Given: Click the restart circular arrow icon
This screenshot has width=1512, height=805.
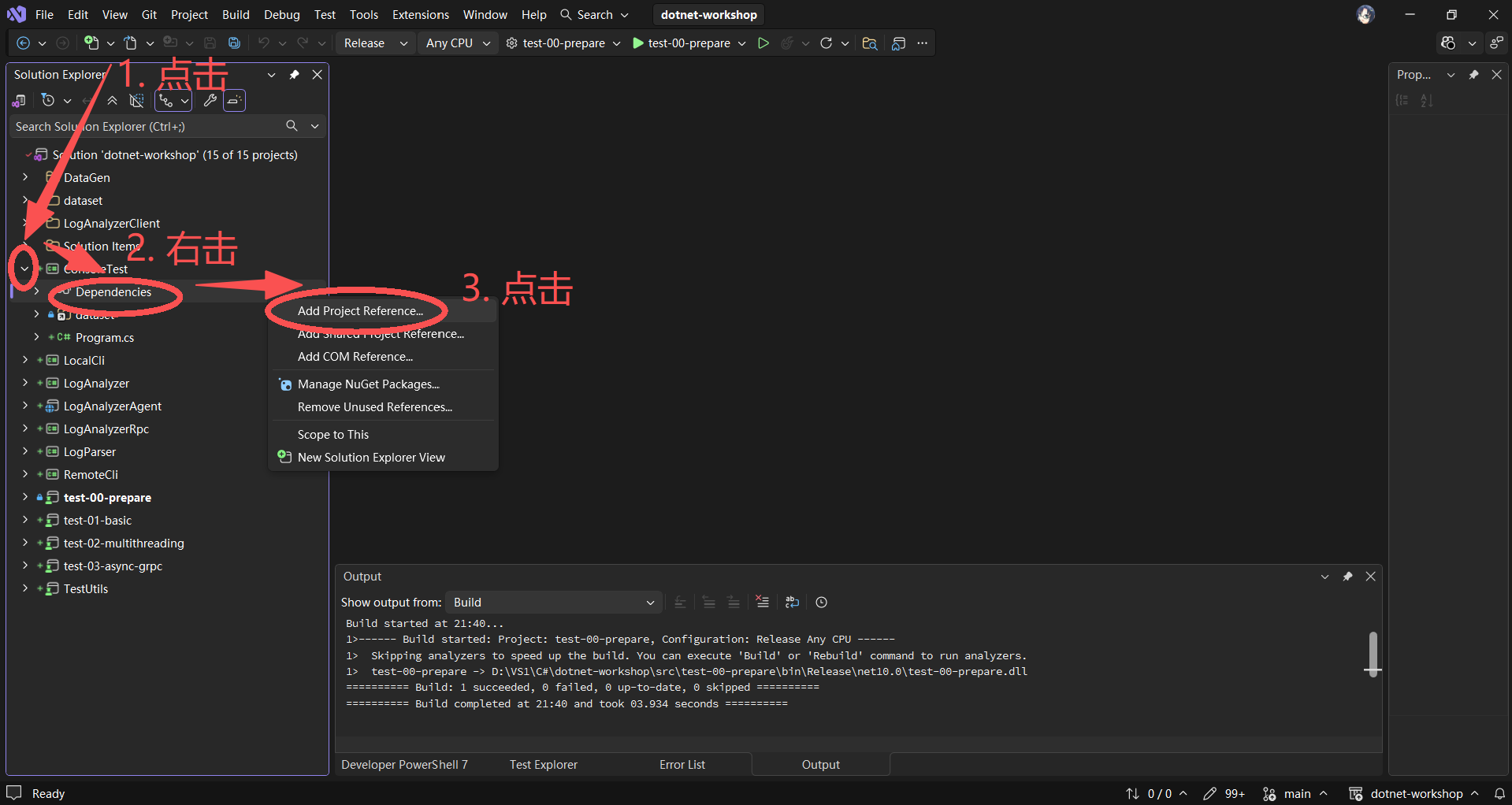Looking at the screenshot, I should click(826, 43).
